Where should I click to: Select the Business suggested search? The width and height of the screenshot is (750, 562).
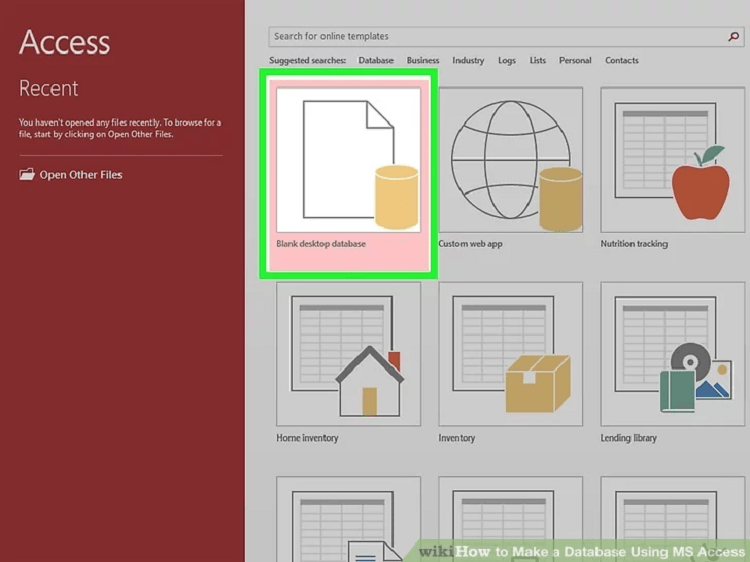(423, 61)
